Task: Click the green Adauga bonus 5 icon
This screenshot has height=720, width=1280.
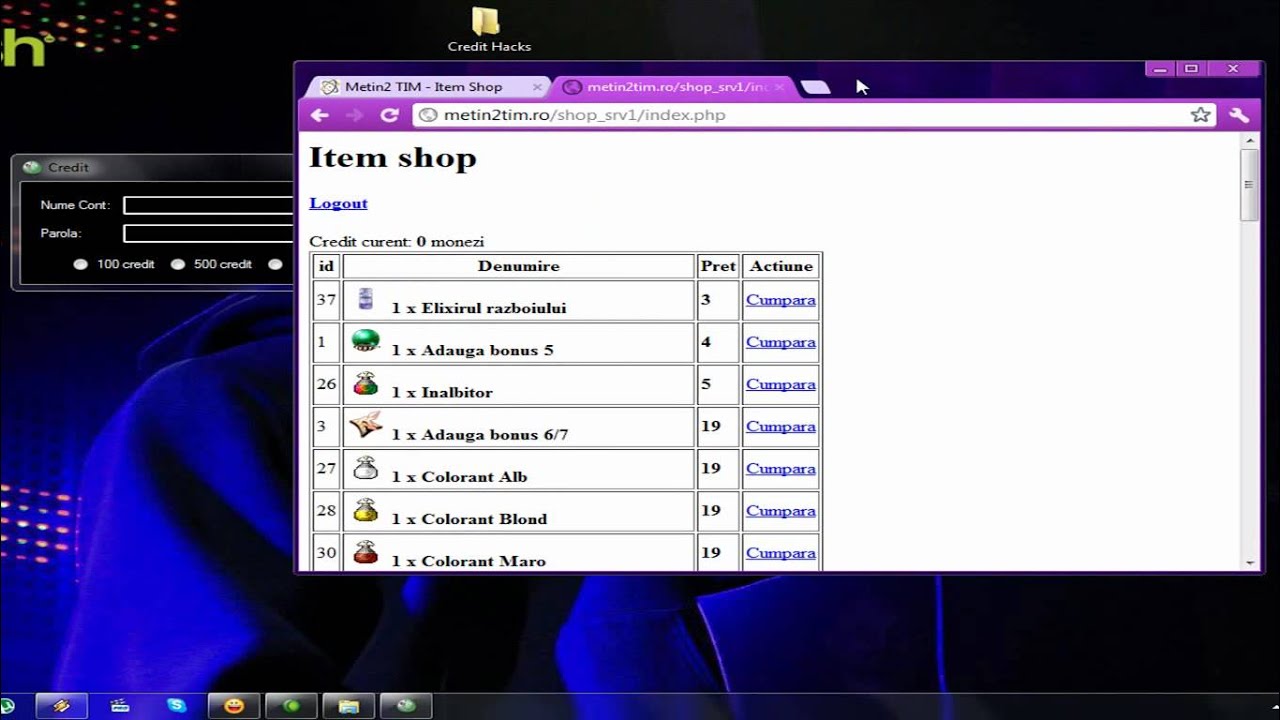Action: (366, 340)
